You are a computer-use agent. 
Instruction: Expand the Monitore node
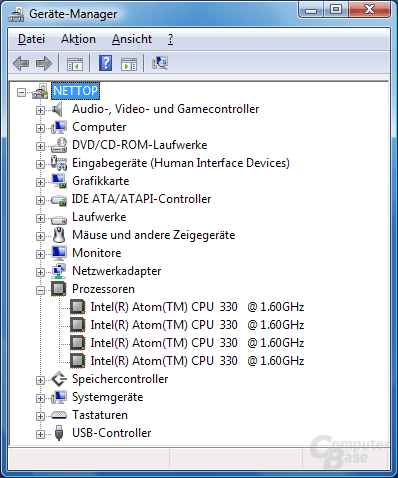pos(40,254)
